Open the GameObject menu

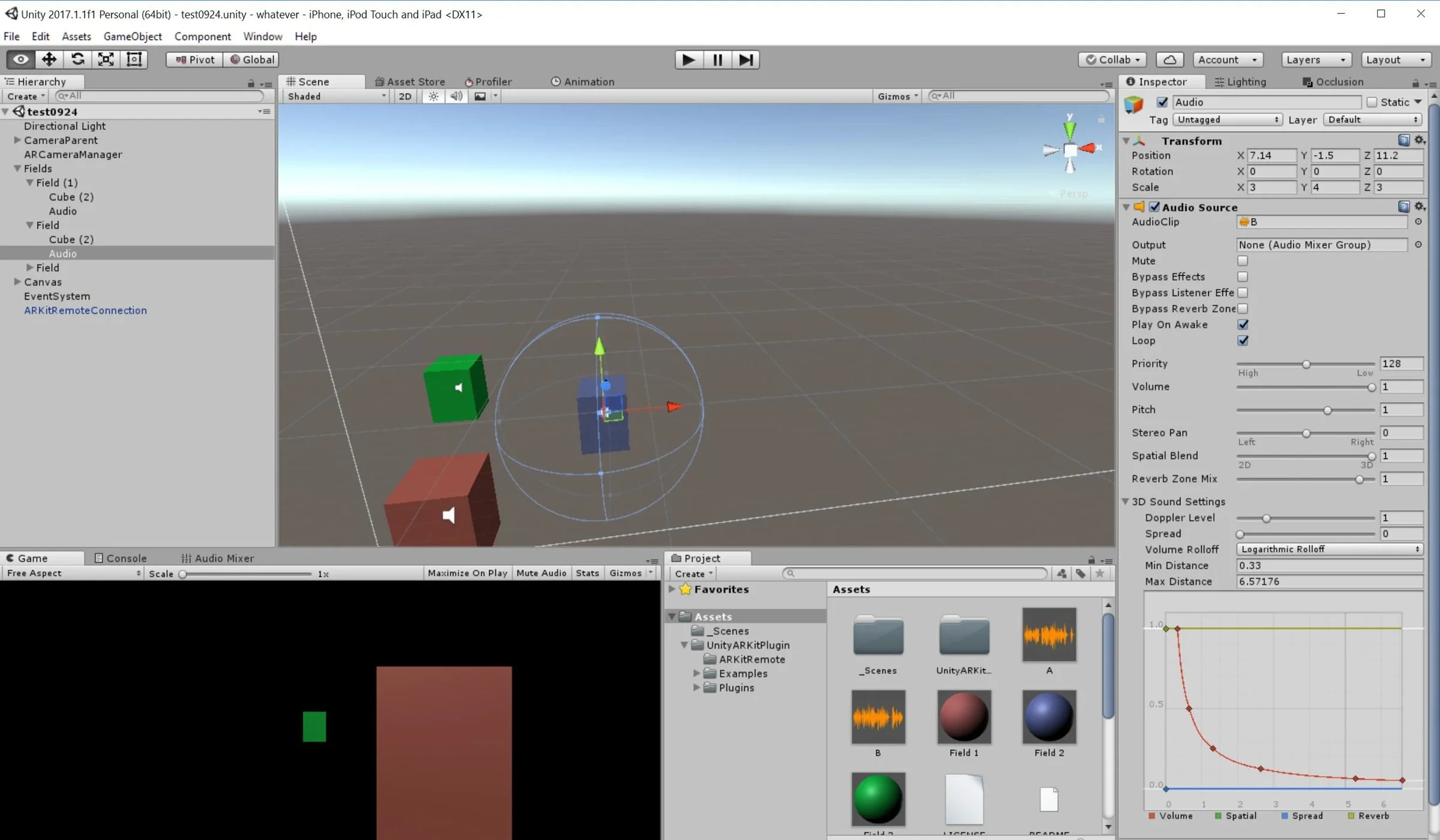pyautogui.click(x=133, y=36)
